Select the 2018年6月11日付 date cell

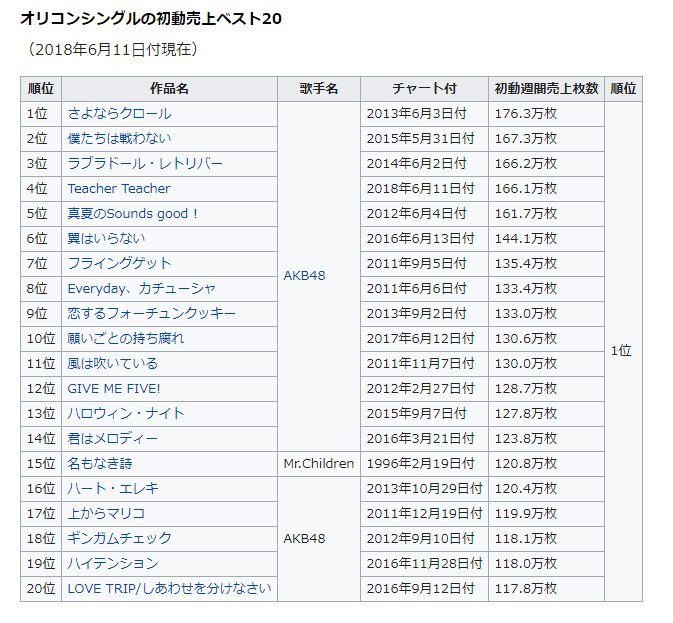click(424, 188)
